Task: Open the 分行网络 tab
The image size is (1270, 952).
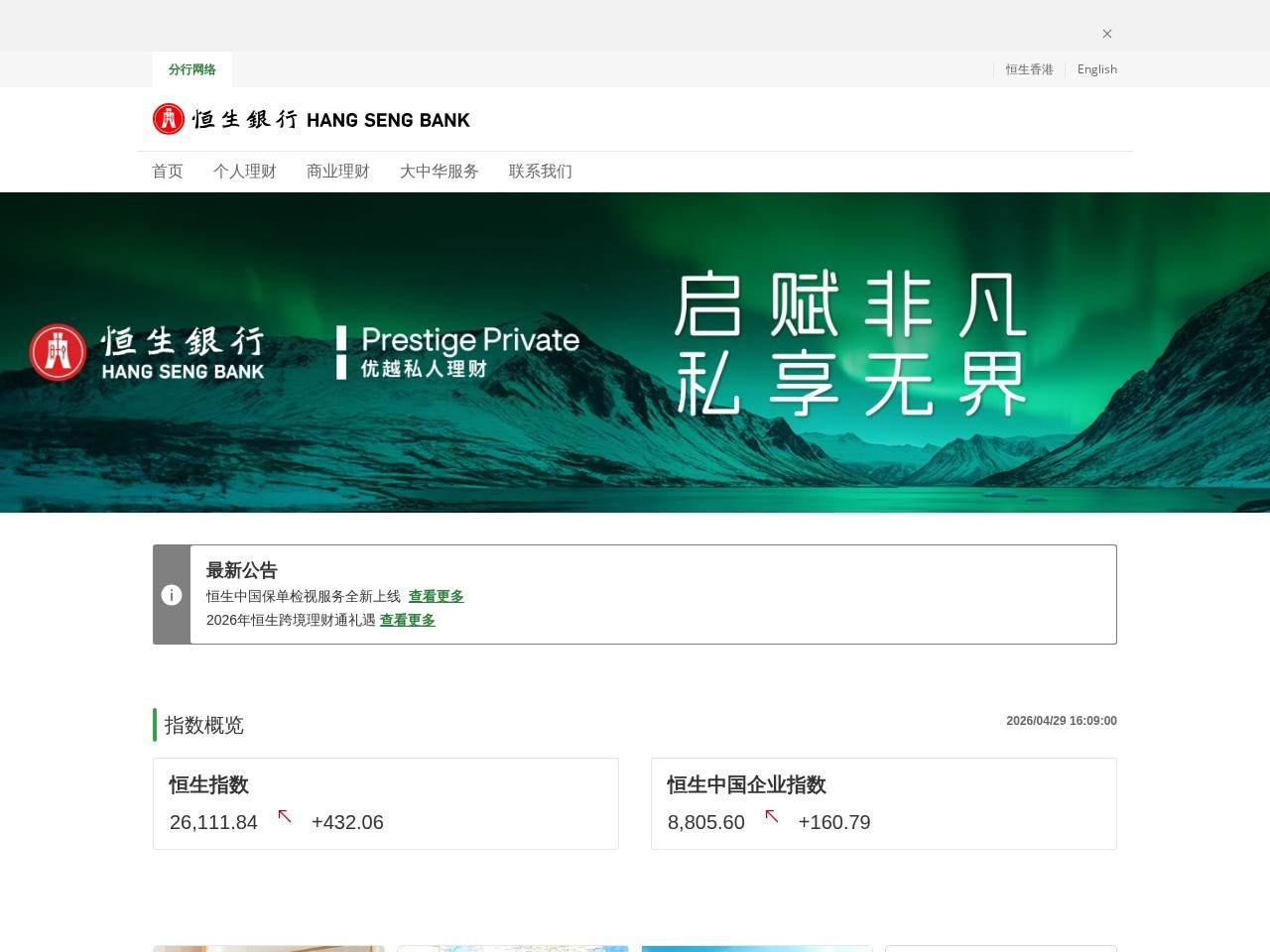Action: pos(192,69)
